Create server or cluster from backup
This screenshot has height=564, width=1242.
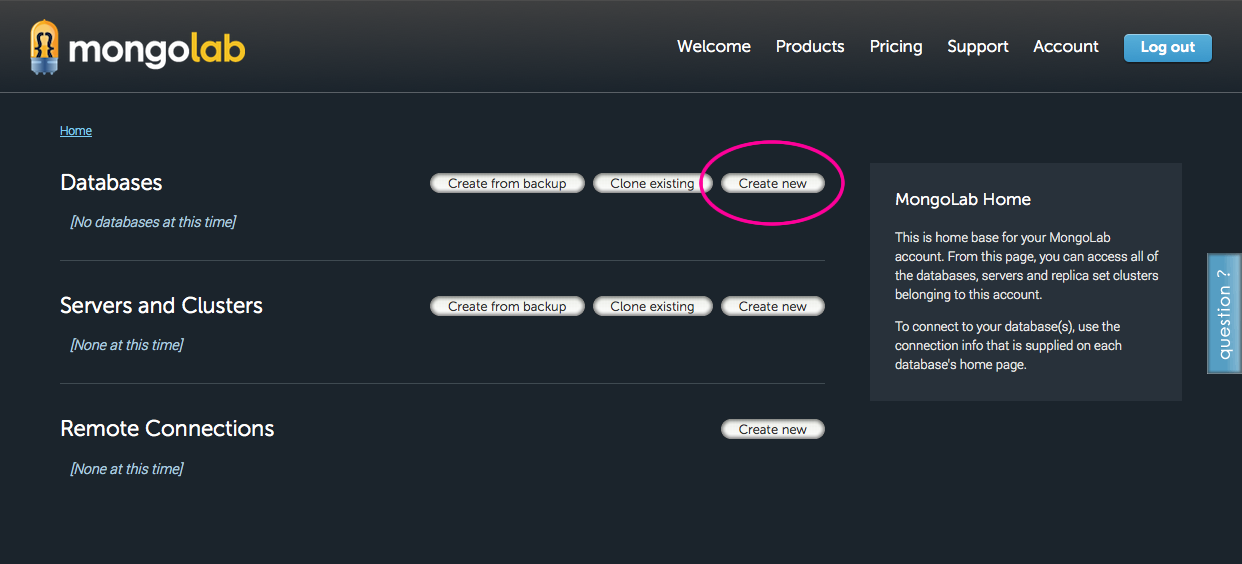tap(507, 307)
